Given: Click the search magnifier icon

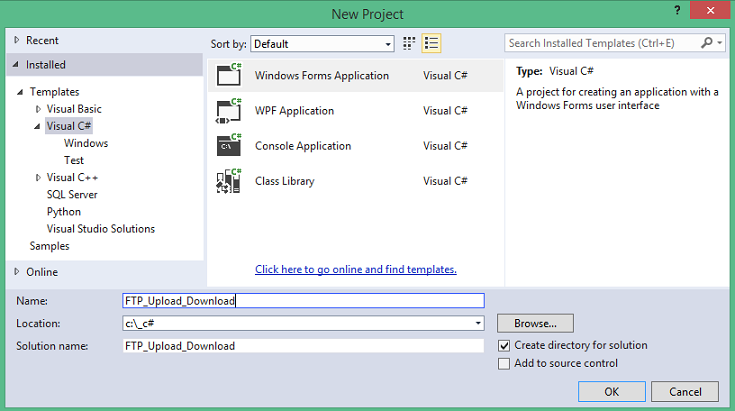Looking at the screenshot, I should (x=706, y=43).
